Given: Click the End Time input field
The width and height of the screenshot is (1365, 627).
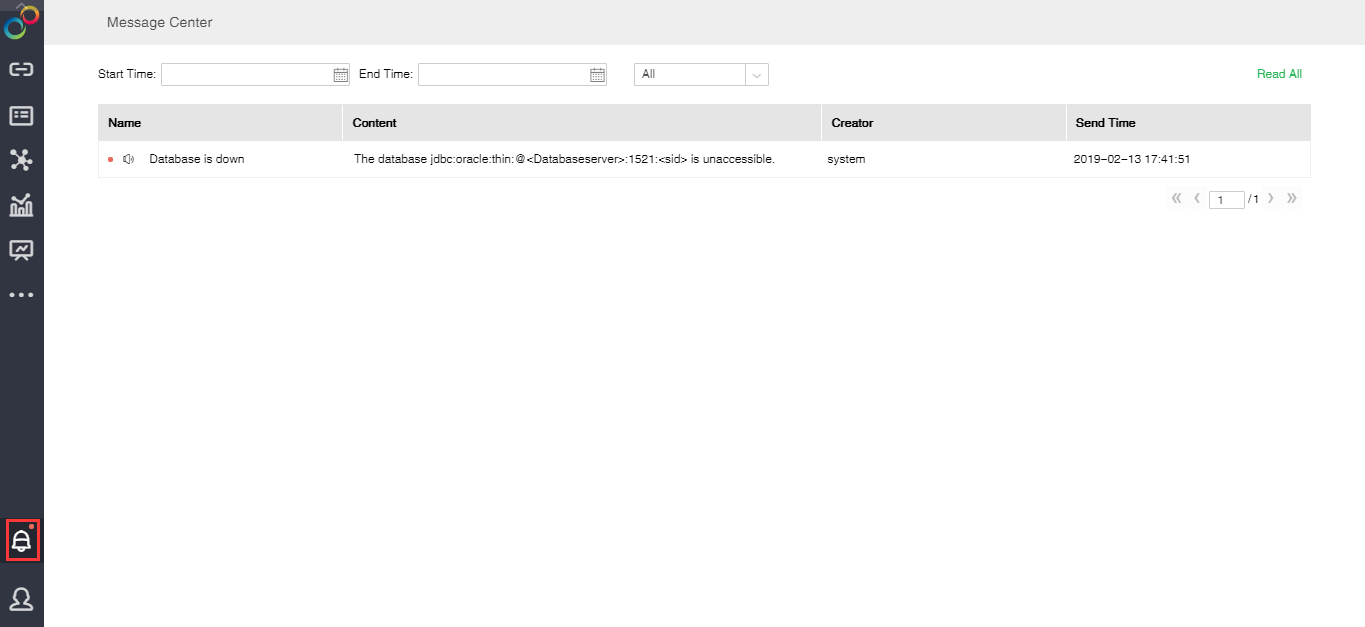Looking at the screenshot, I should [x=503, y=74].
